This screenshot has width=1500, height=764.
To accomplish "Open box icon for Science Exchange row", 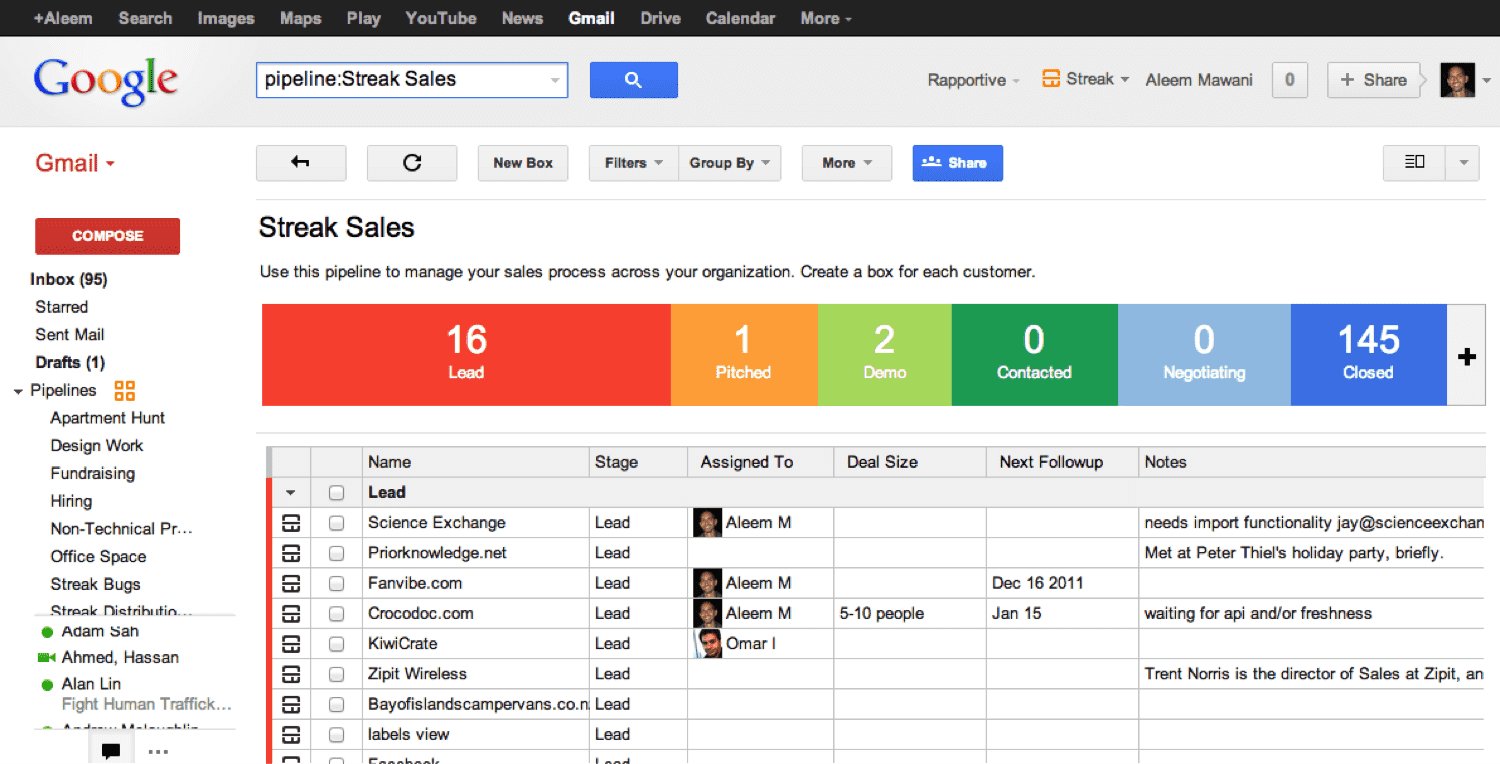I will click(291, 523).
